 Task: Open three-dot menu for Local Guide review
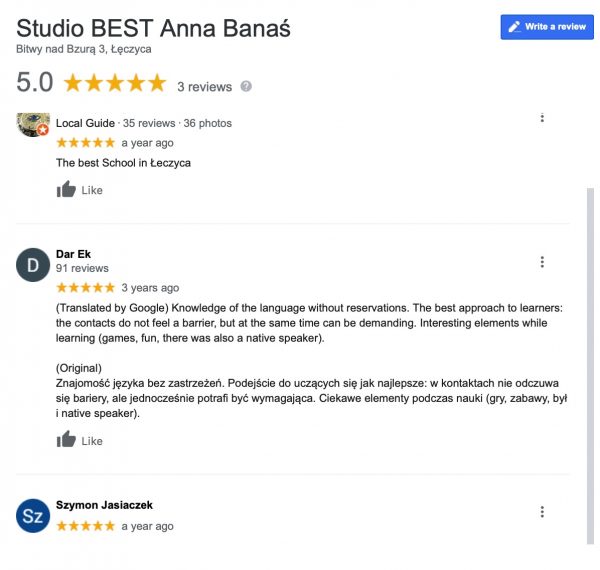(x=542, y=118)
